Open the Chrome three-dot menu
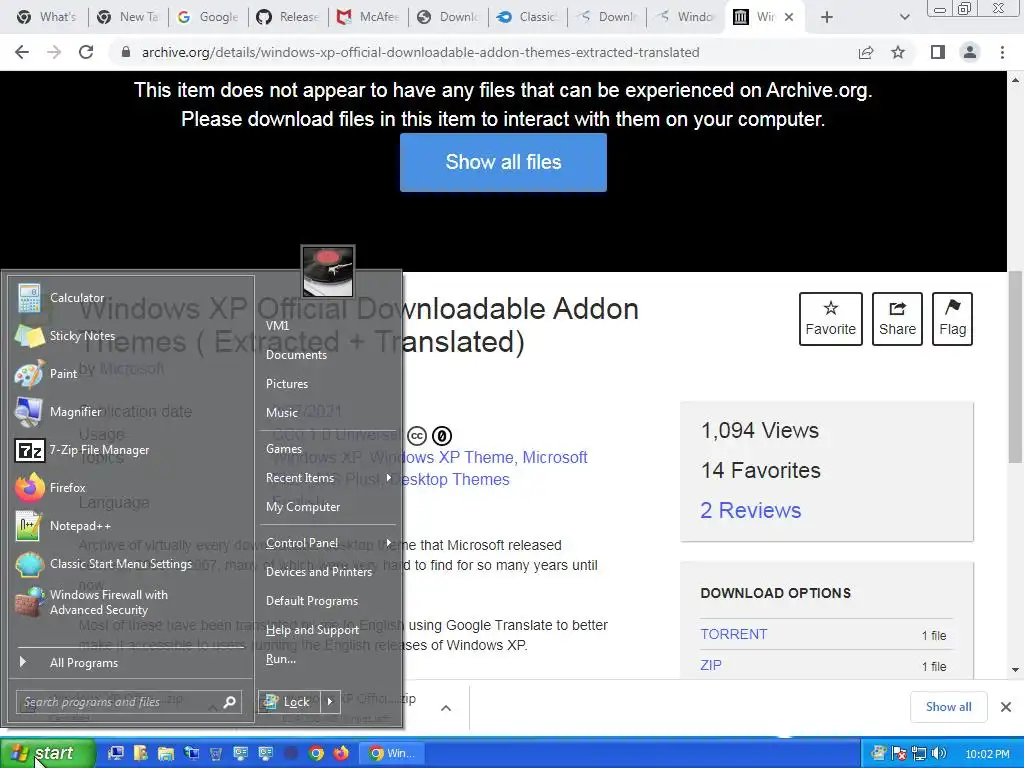Screen dimensions: 1024x768 coord(1002,52)
